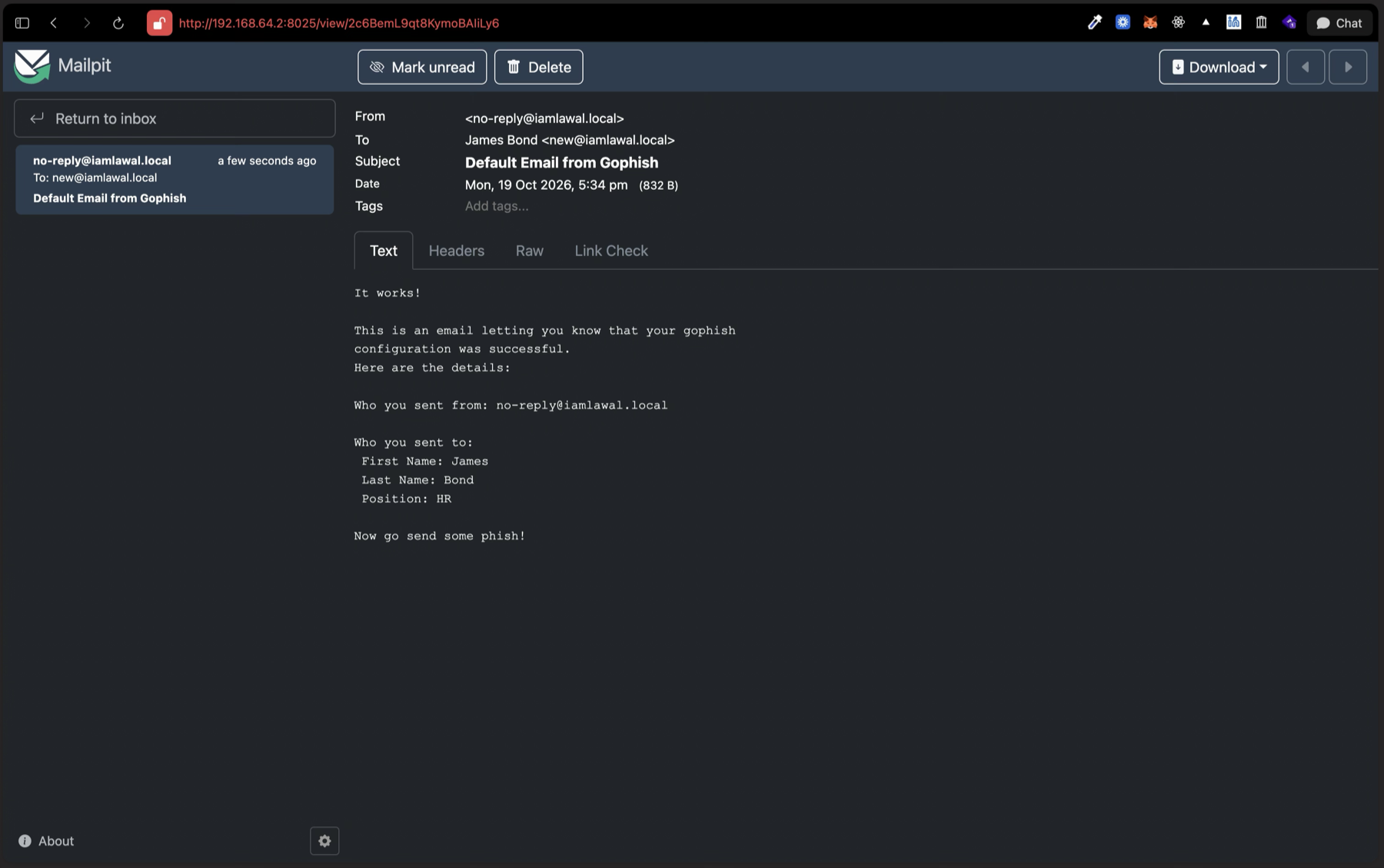Click the "It works!" line in email body
This screenshot has height=868, width=1384.
pyautogui.click(x=388, y=293)
